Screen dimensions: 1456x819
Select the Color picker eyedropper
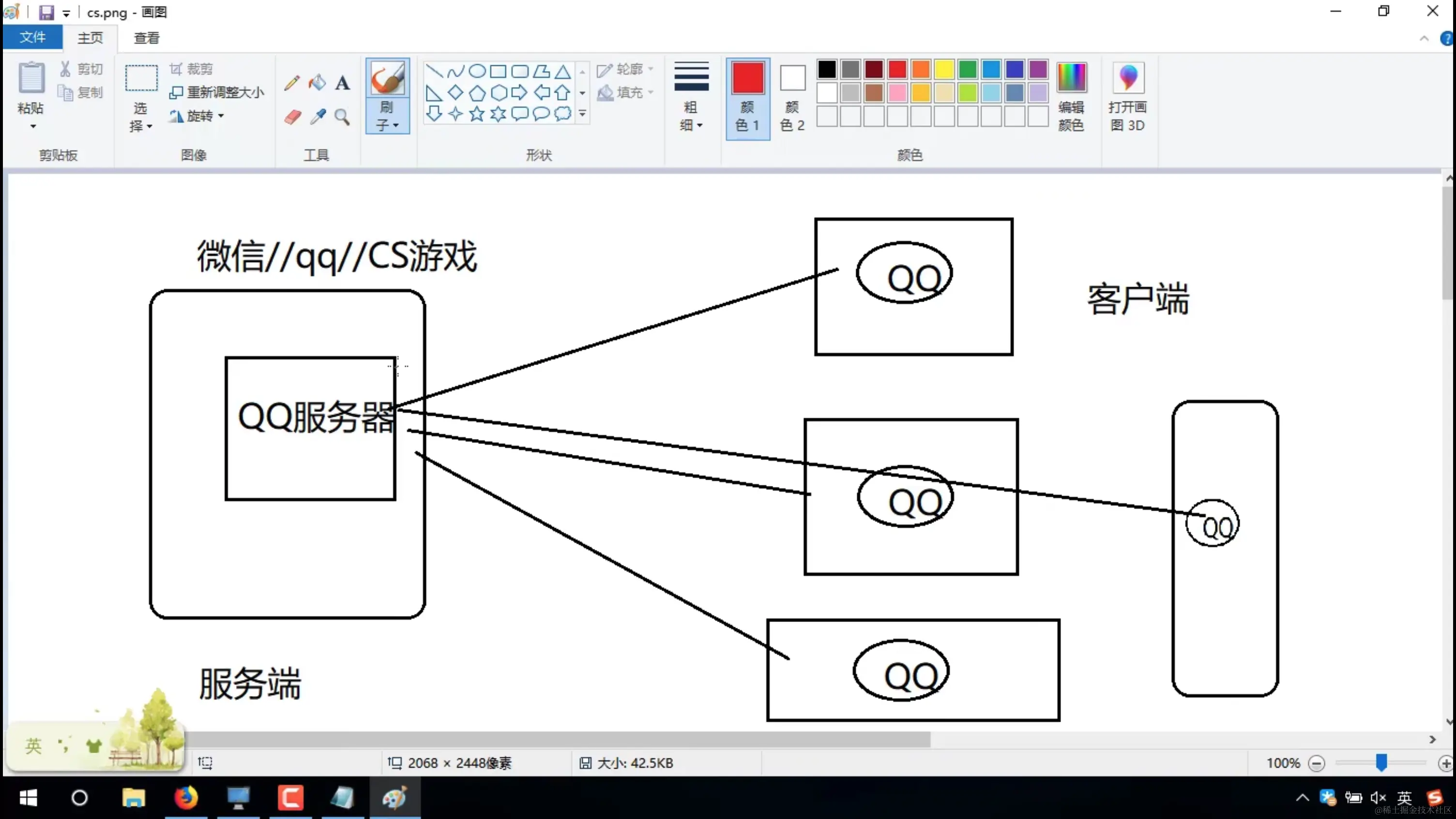tap(318, 117)
